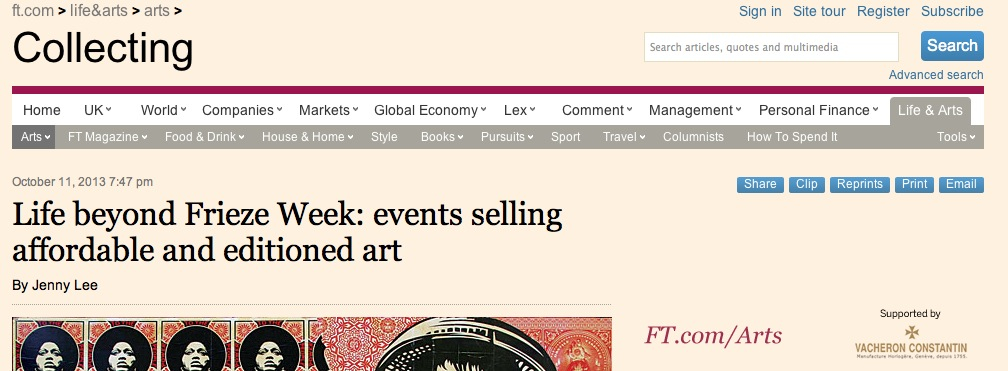
Task: Focus the search articles input field
Action: (x=771, y=47)
